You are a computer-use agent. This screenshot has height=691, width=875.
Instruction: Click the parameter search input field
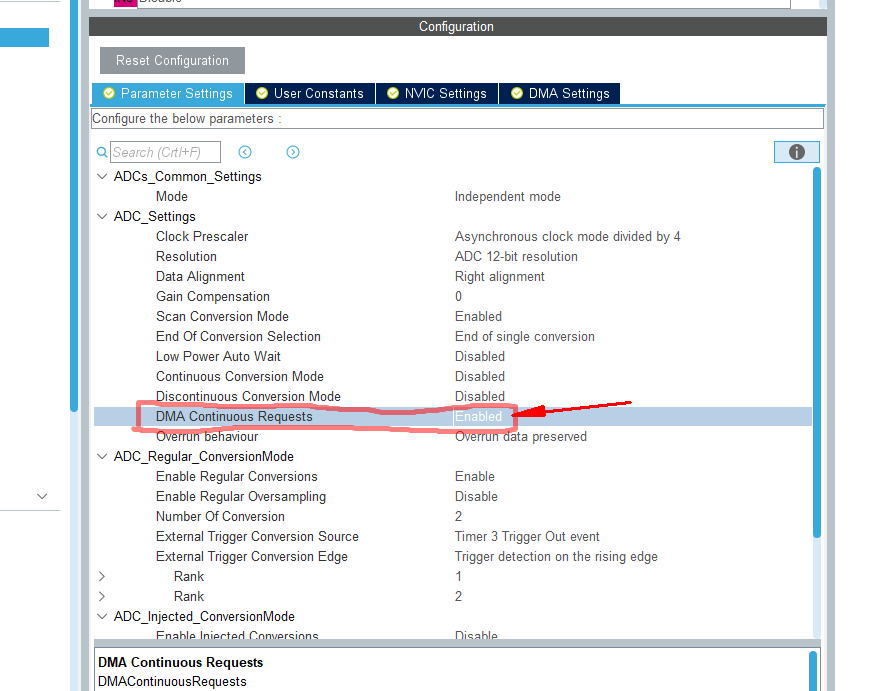164,152
